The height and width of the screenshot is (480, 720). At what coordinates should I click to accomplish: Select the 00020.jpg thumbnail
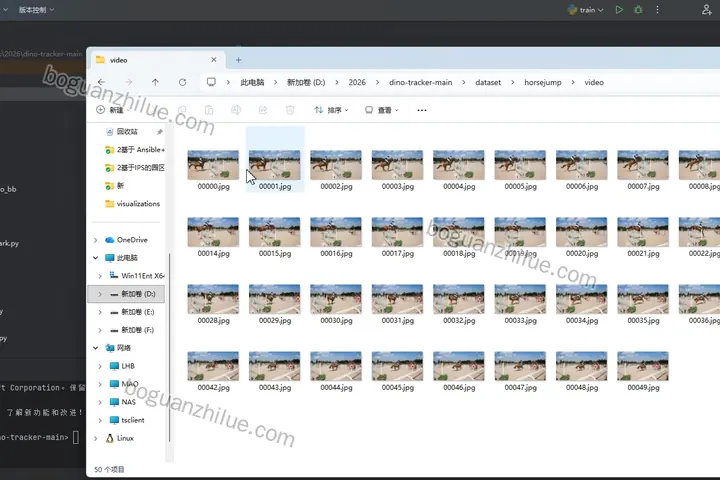(x=581, y=232)
